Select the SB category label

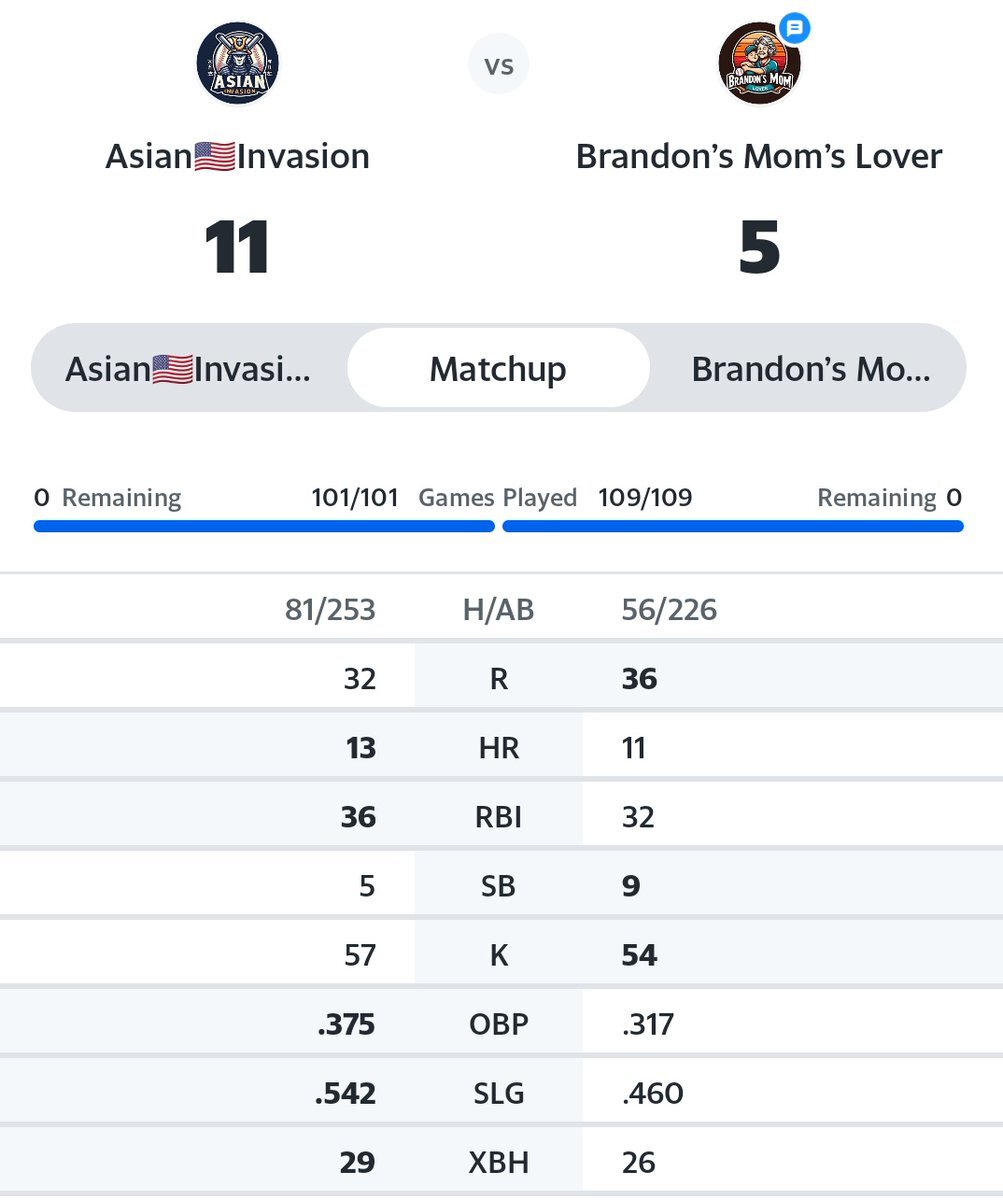pyautogui.click(x=498, y=886)
